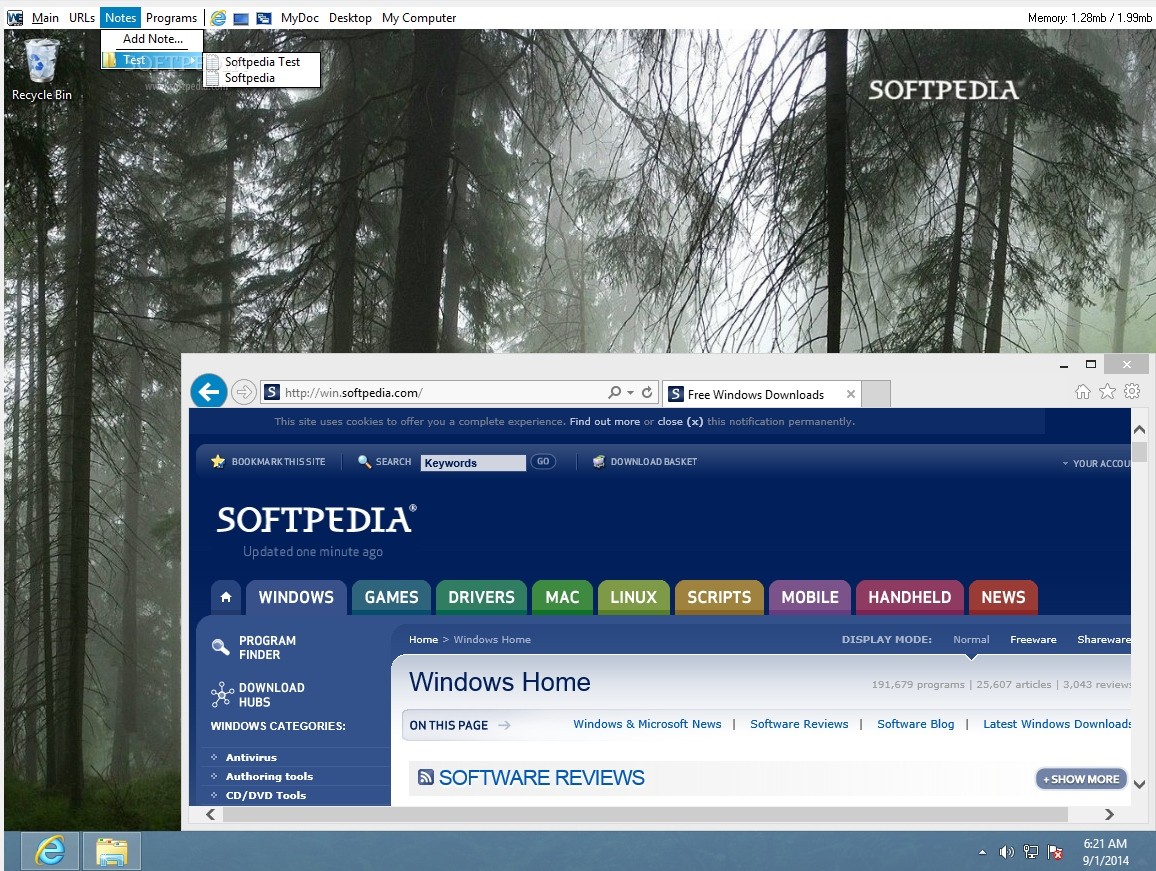
Task: Click the Show More button
Action: [1082, 779]
